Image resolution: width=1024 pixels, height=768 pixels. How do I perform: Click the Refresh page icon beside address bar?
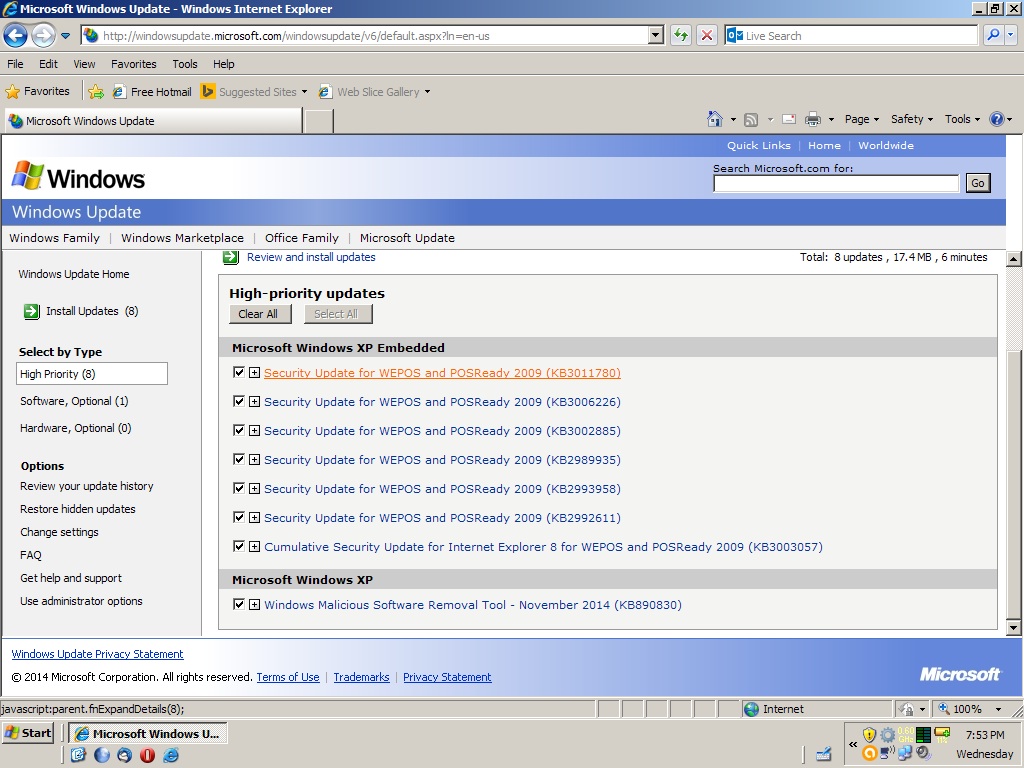[681, 35]
